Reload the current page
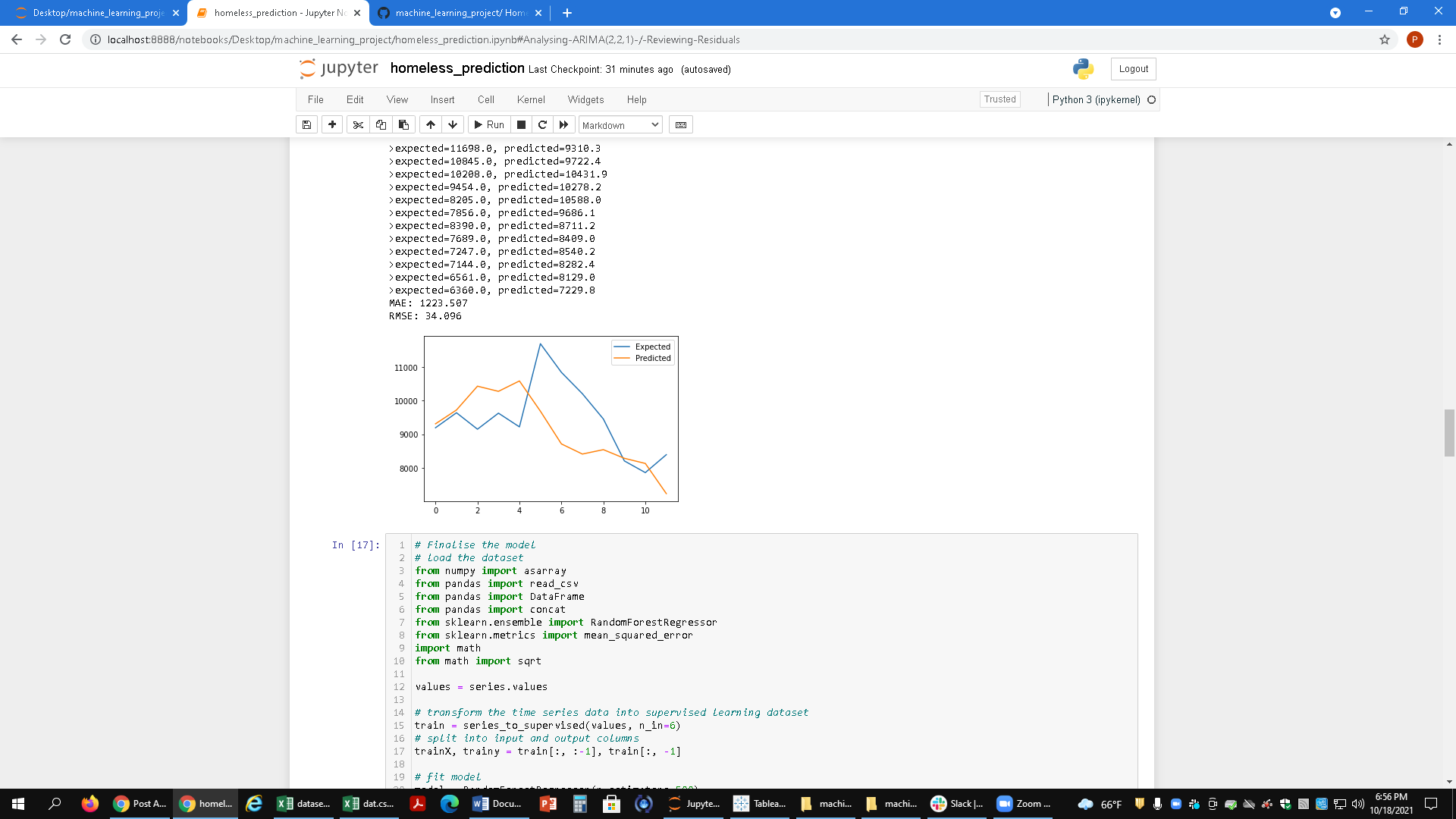This screenshot has height=819, width=1456. click(65, 39)
